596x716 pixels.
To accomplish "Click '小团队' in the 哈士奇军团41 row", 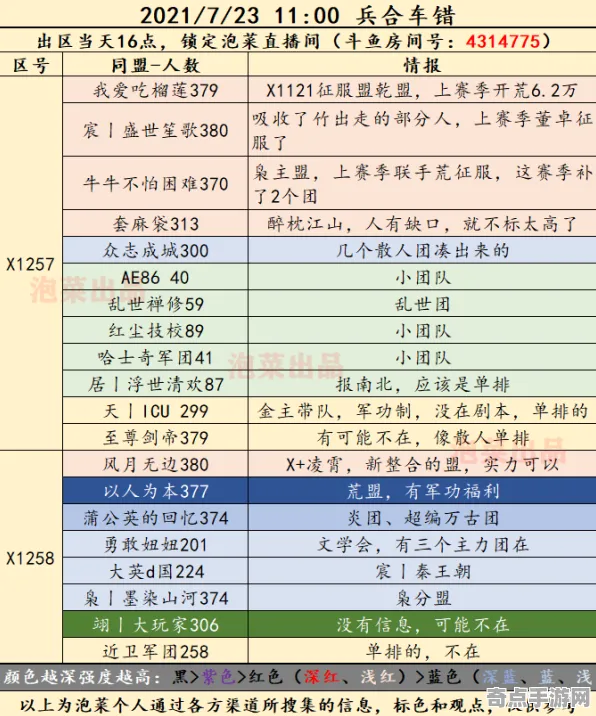I will [422, 357].
